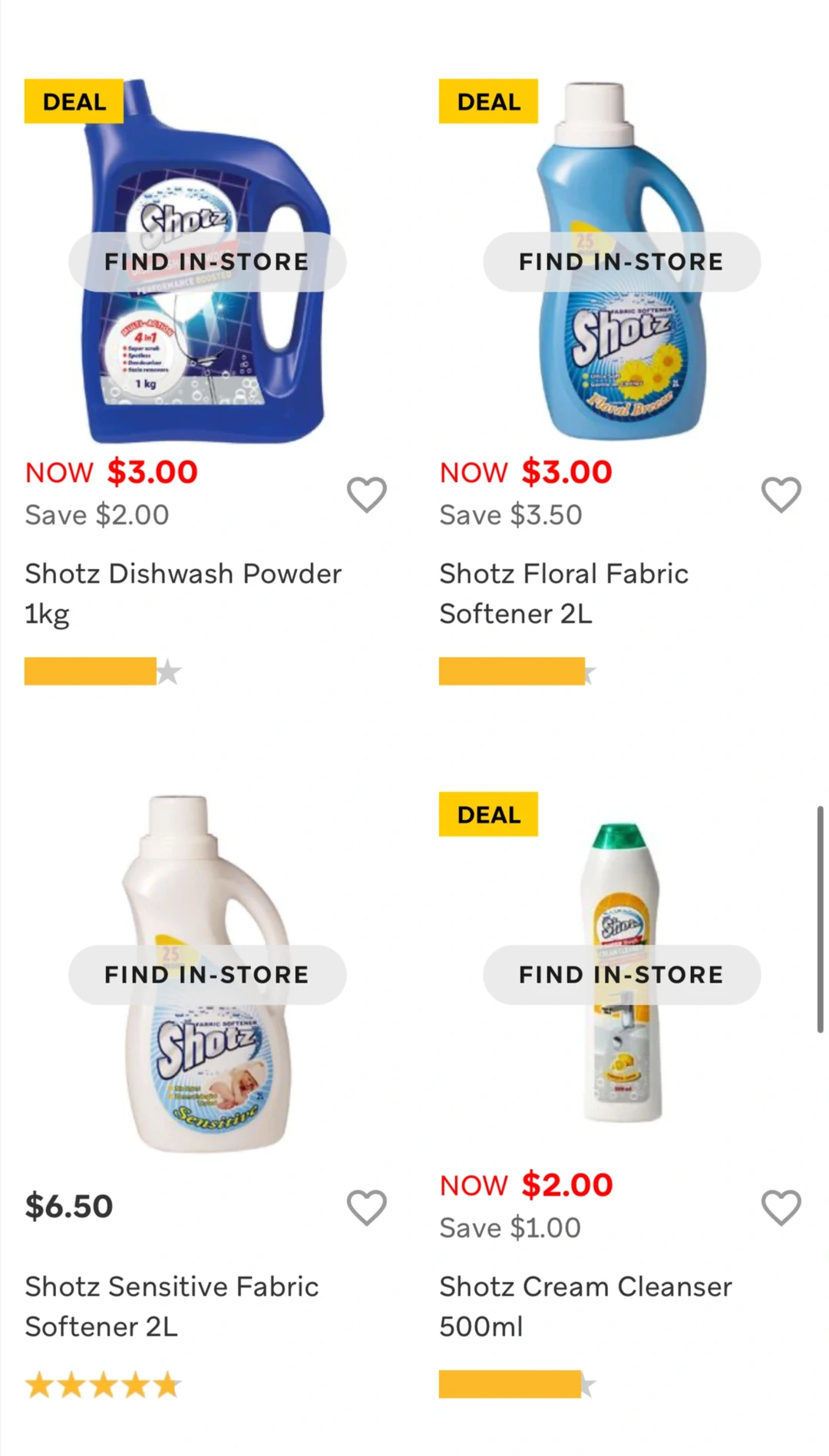Open Shotz Floral Fabric Softener 2L title
Viewport: 829px width, 1456px height.
(563, 594)
